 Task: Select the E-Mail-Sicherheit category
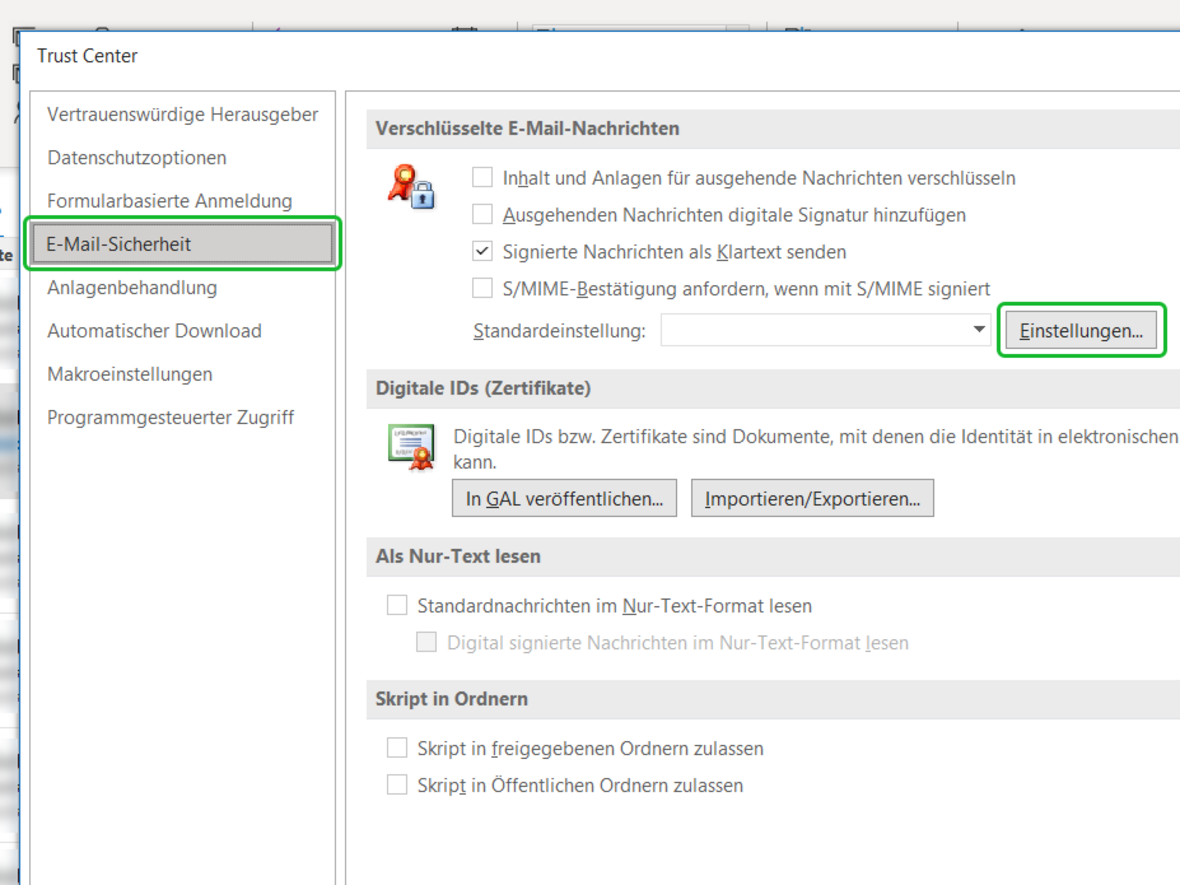(x=182, y=244)
